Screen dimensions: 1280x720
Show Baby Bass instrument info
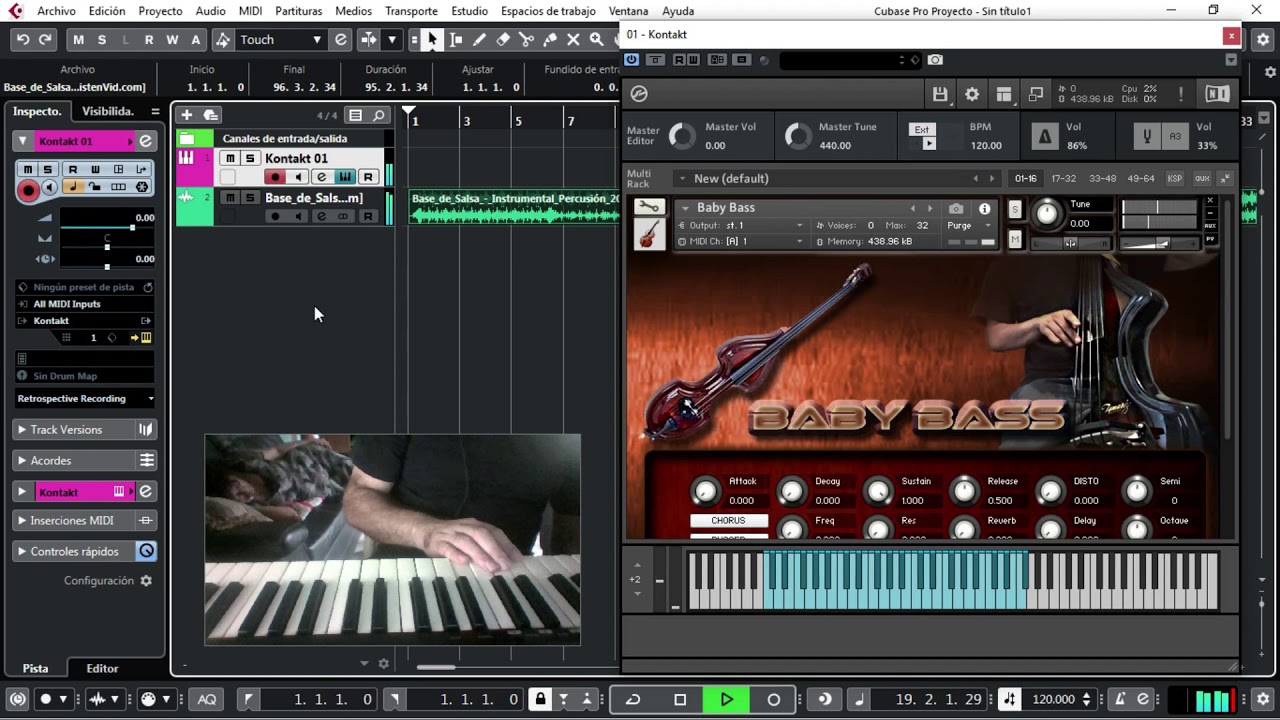point(985,209)
